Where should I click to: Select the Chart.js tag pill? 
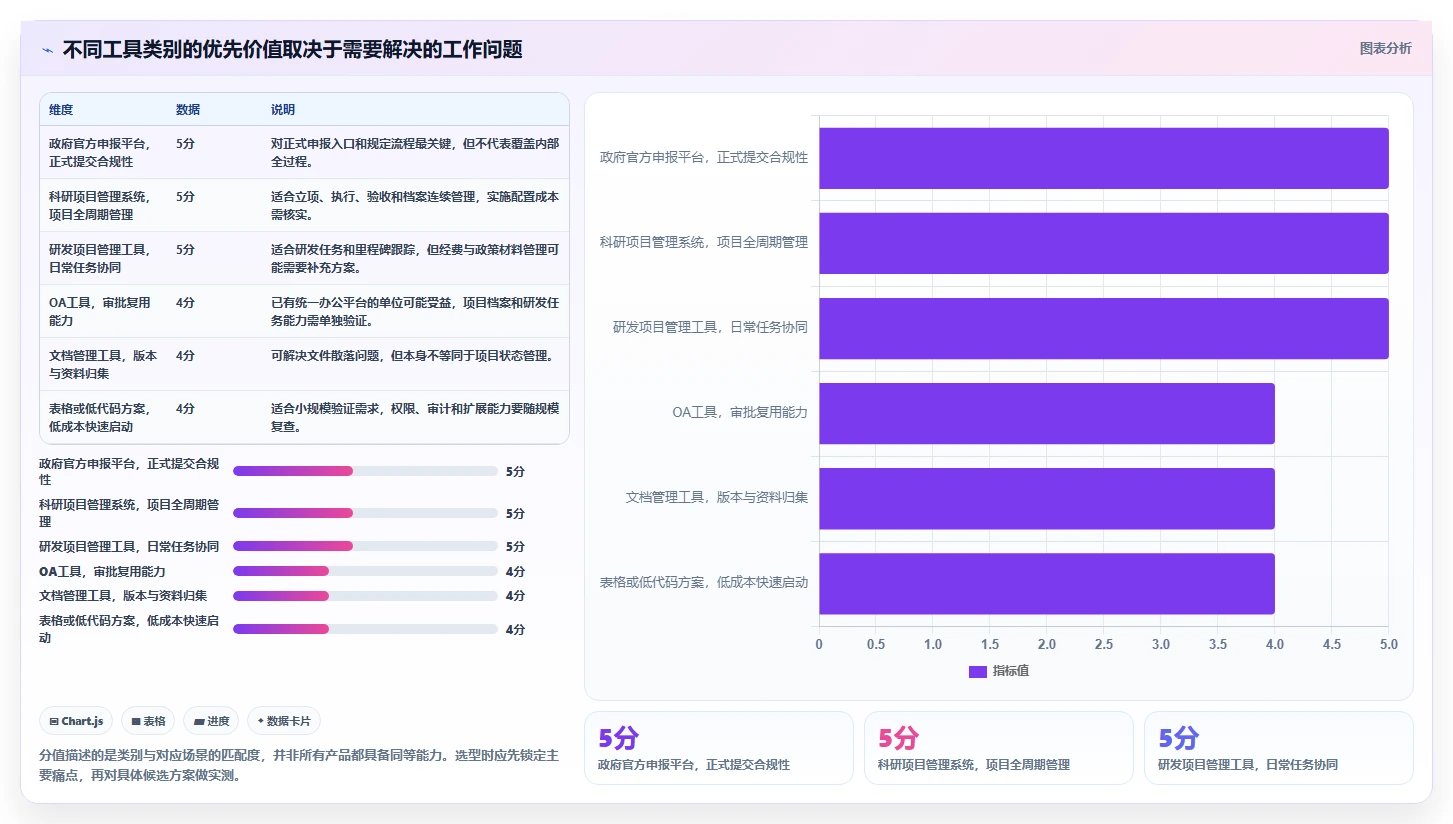click(76, 721)
